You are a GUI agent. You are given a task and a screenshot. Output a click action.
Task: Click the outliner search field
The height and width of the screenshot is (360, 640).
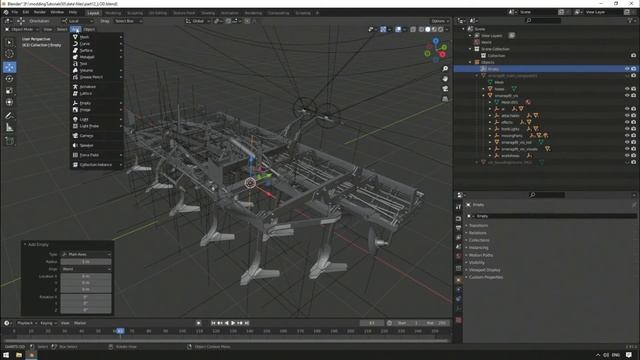543,20
